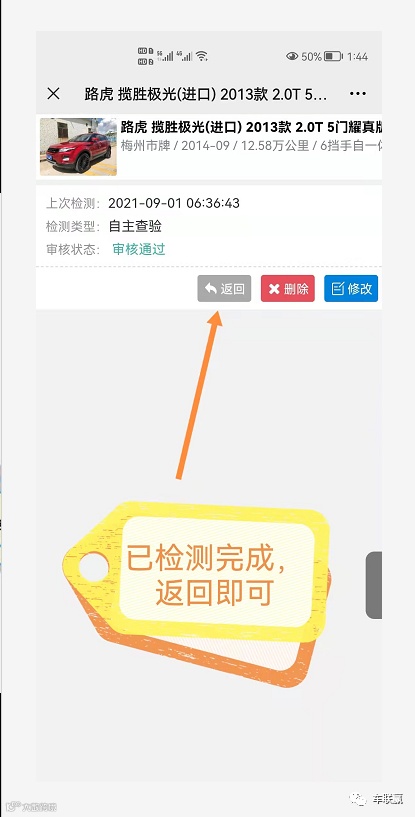
Task: Tap the HD signal indicator icon
Action: point(145,56)
